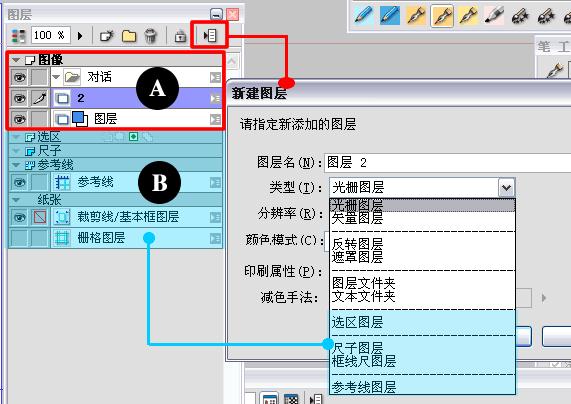
Task: Open the 类型 dropdown arrow
Action: (506, 188)
